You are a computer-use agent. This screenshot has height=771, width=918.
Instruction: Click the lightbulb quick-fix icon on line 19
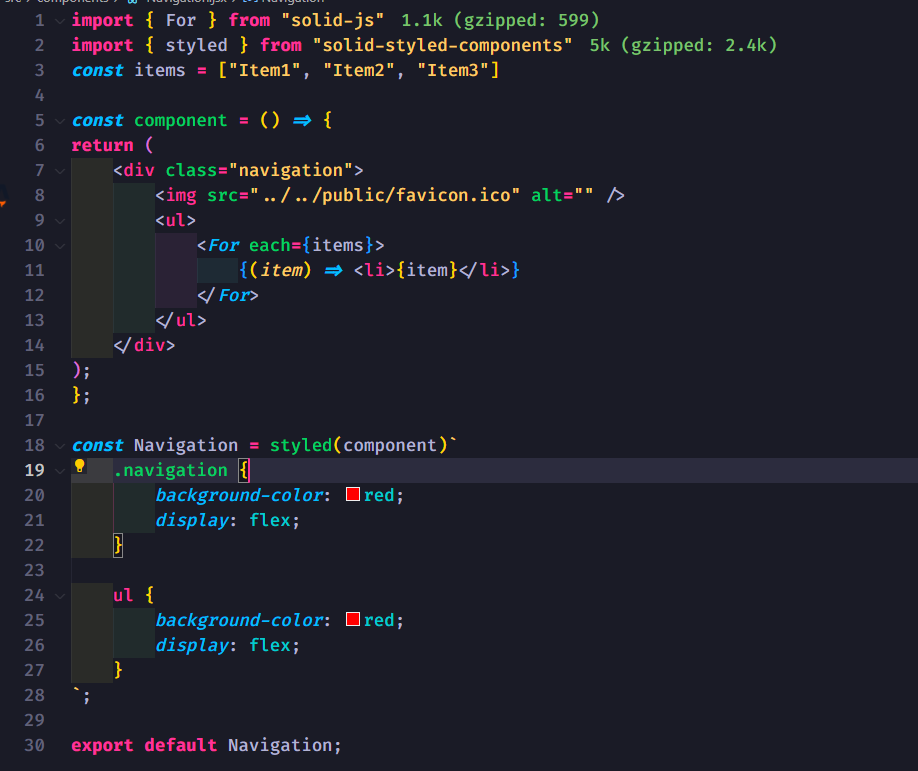click(80, 466)
